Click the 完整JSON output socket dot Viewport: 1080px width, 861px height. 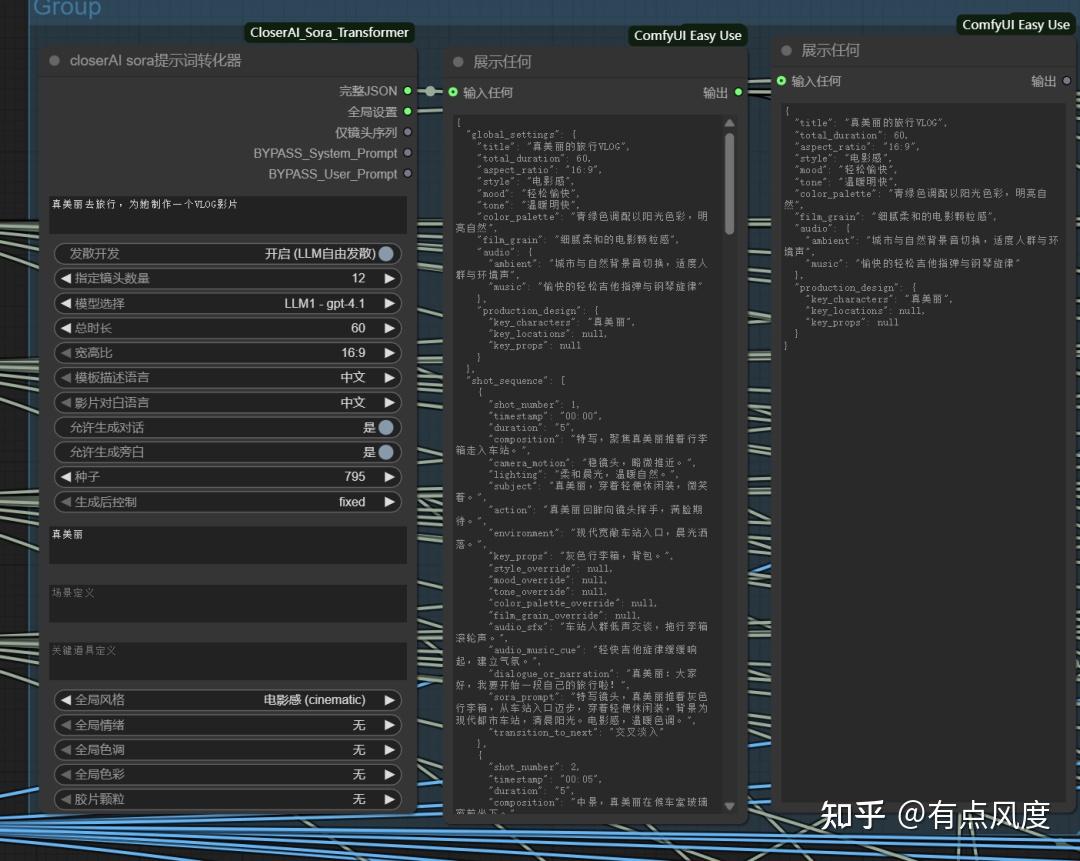[x=407, y=90]
